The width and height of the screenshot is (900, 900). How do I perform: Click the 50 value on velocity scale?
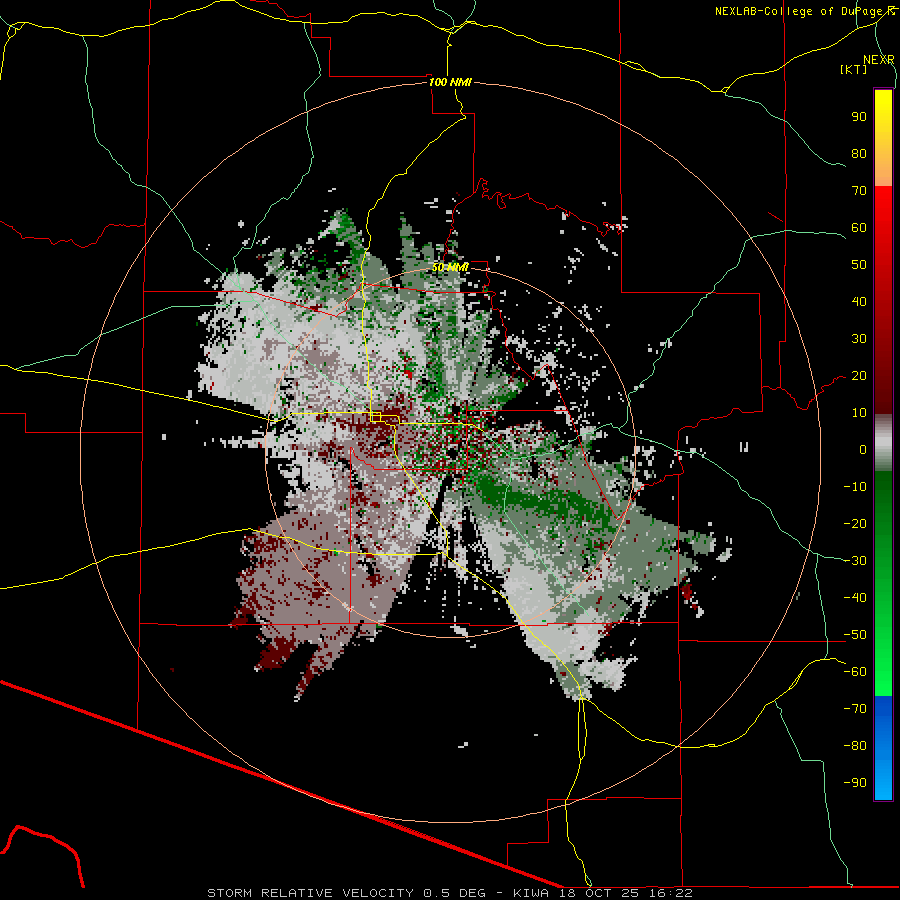[859, 265]
